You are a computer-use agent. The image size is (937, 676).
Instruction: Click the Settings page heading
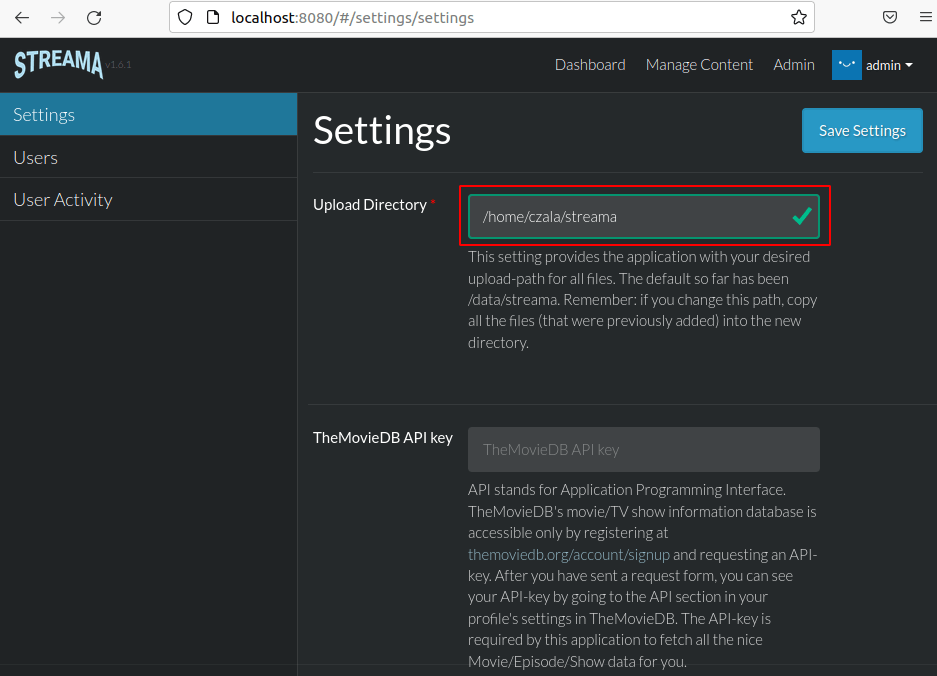pyautogui.click(x=382, y=131)
